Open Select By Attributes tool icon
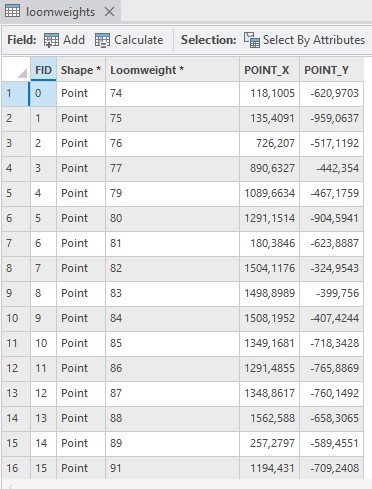Image resolution: width=372 pixels, height=489 pixels. pyautogui.click(x=252, y=40)
